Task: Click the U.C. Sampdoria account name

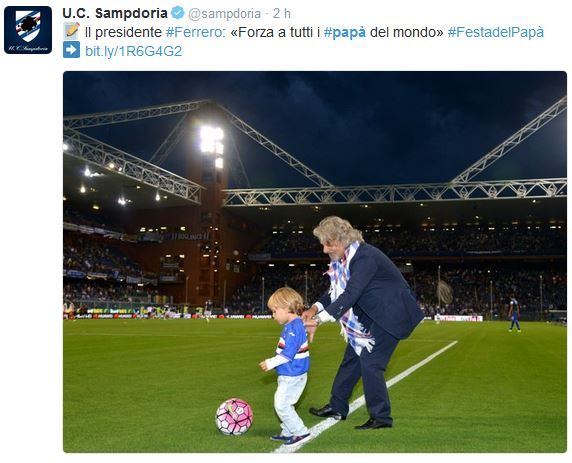Action: coord(115,13)
